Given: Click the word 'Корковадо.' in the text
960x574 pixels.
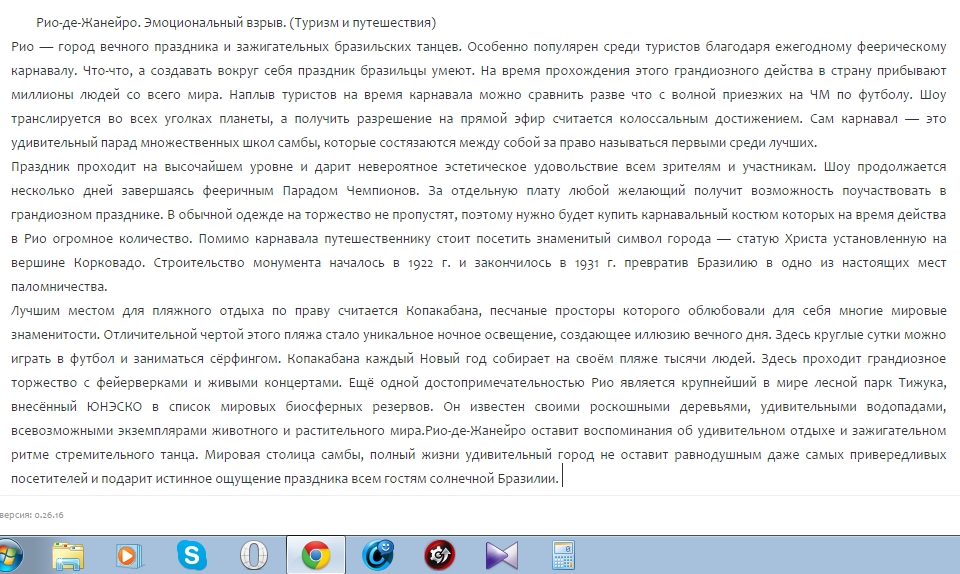Looking at the screenshot, I should coord(110,263).
